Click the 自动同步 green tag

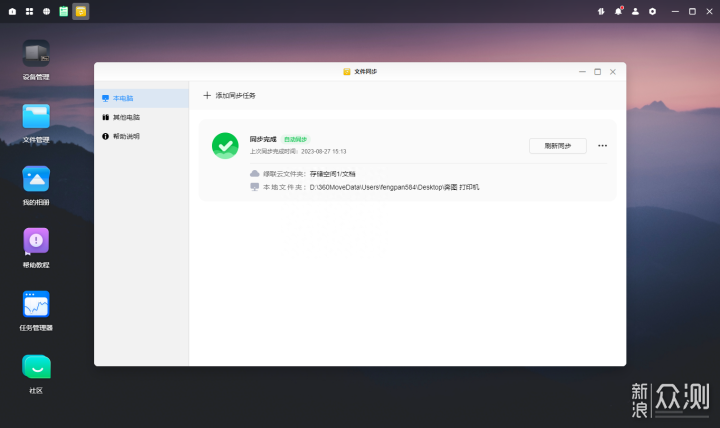pyautogui.click(x=295, y=139)
